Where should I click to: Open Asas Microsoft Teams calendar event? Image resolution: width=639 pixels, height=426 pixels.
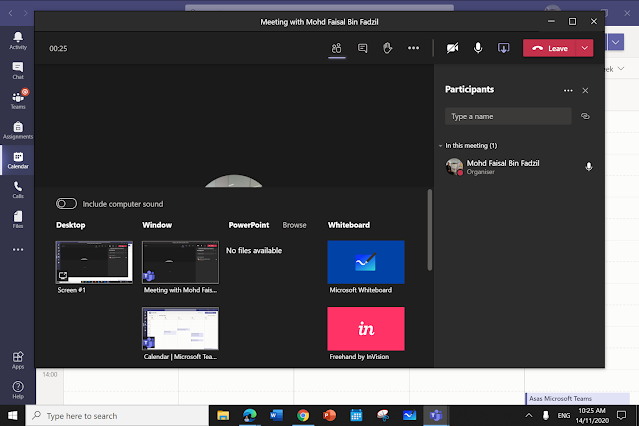578,398
